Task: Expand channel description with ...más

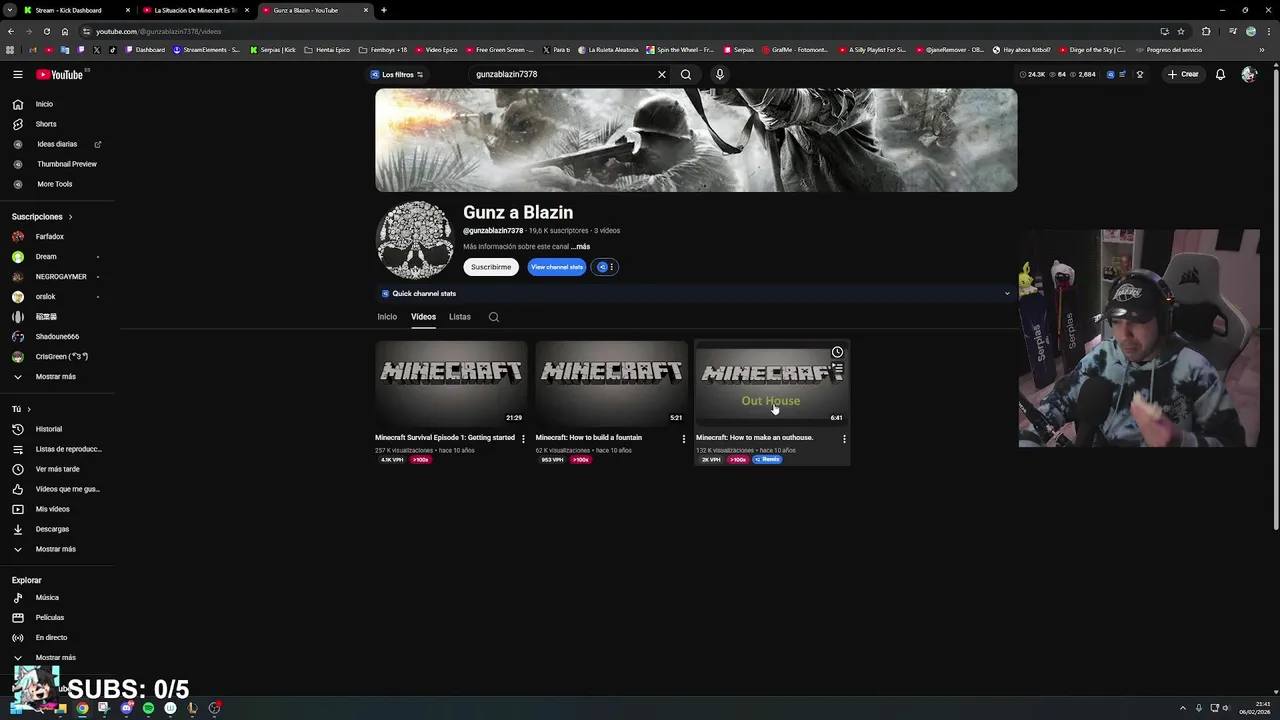Action: click(x=580, y=247)
